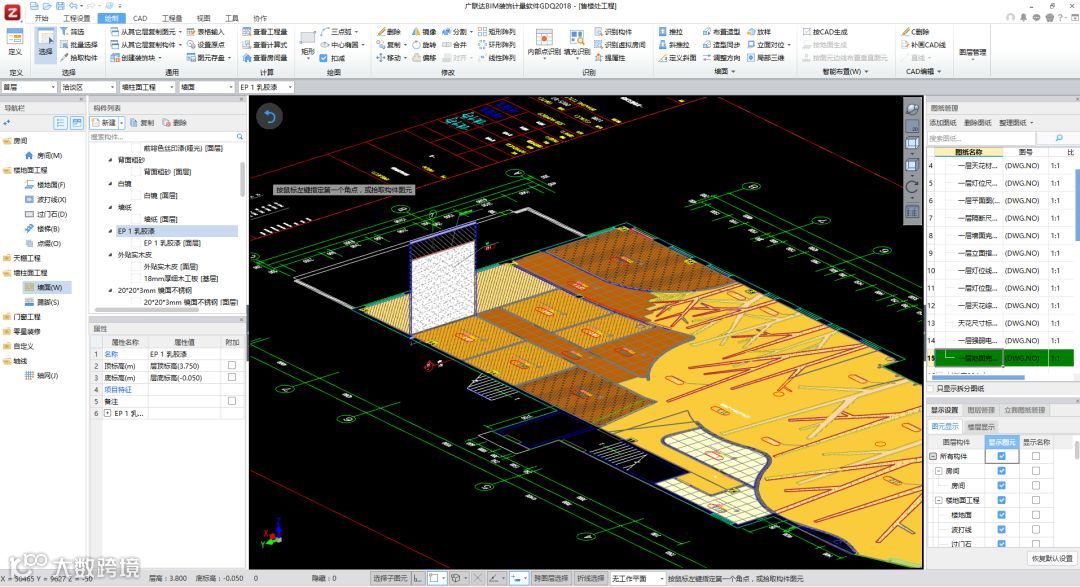Open the 新建 dropdown arrow
Viewport: 1080px width, 587px height.
122,123
